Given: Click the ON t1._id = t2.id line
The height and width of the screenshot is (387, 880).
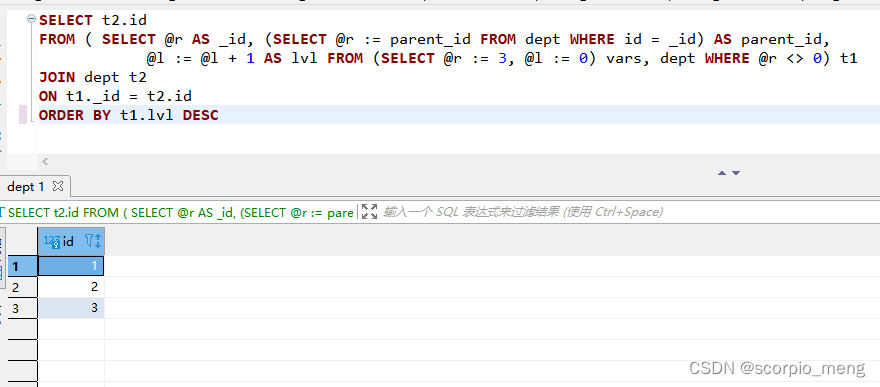Looking at the screenshot, I should [115, 96].
